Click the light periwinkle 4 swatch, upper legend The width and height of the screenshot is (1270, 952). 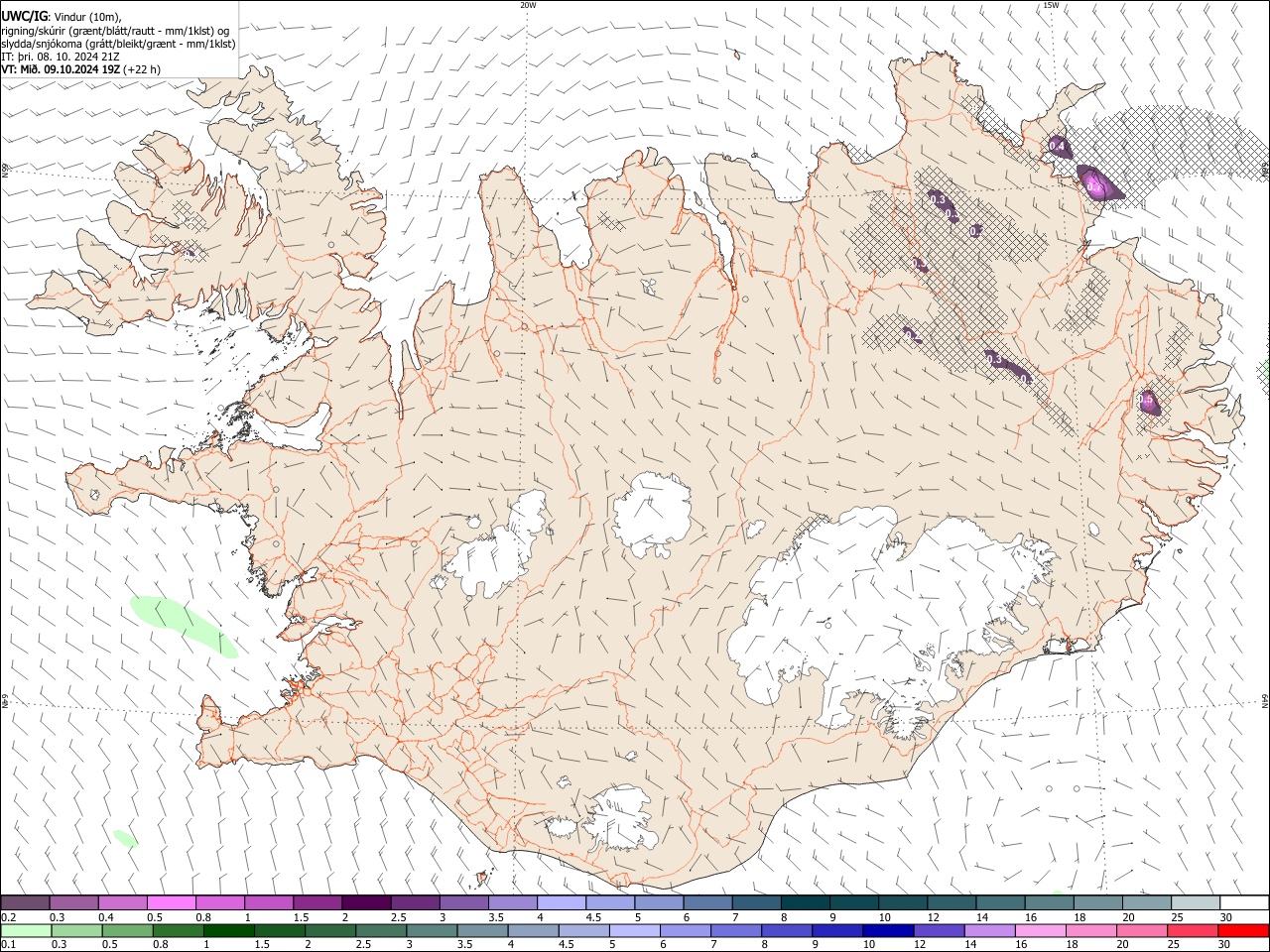click(x=561, y=902)
